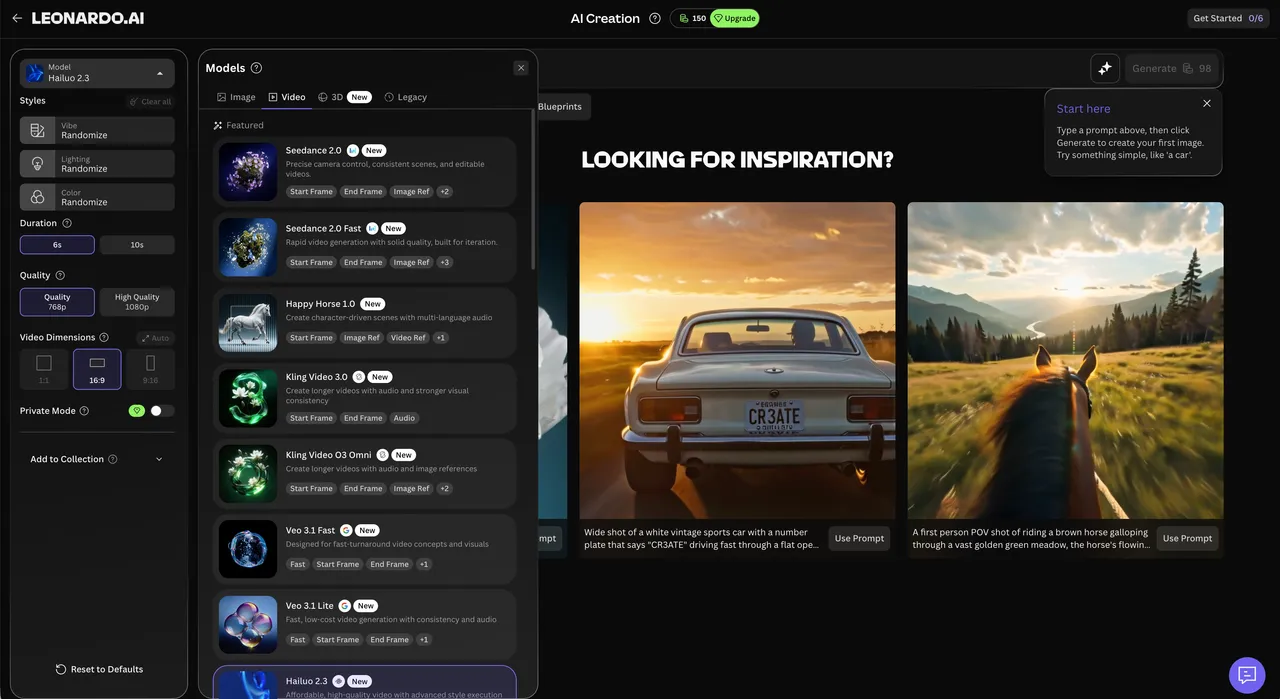The width and height of the screenshot is (1280, 699).
Task: Expand +2 tags on Kling Video O3 Omni
Action: pos(445,489)
